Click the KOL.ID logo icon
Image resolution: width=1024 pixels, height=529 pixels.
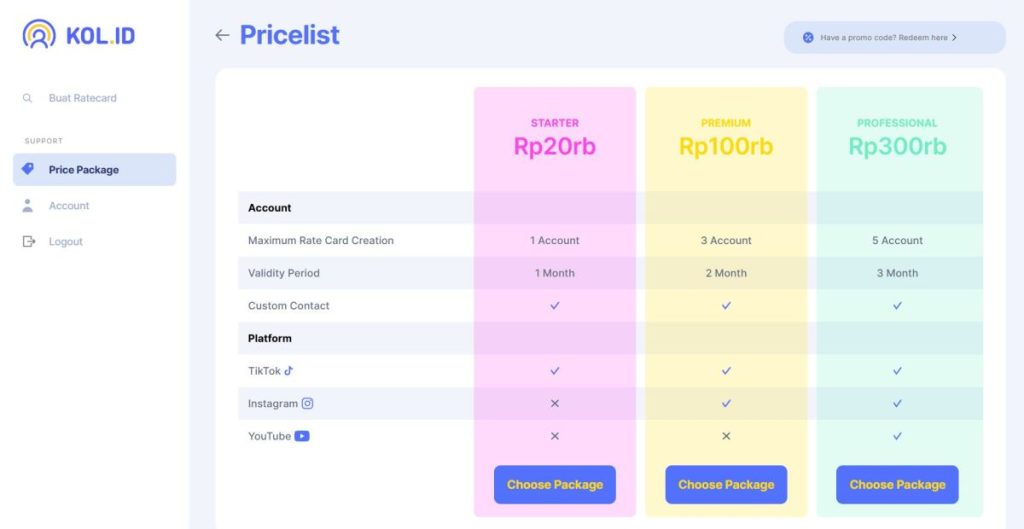click(x=39, y=34)
